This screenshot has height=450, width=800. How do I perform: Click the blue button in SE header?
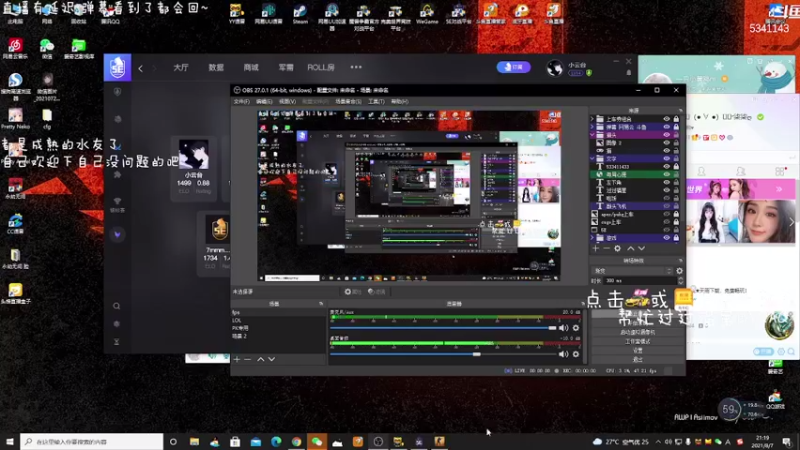(x=513, y=67)
